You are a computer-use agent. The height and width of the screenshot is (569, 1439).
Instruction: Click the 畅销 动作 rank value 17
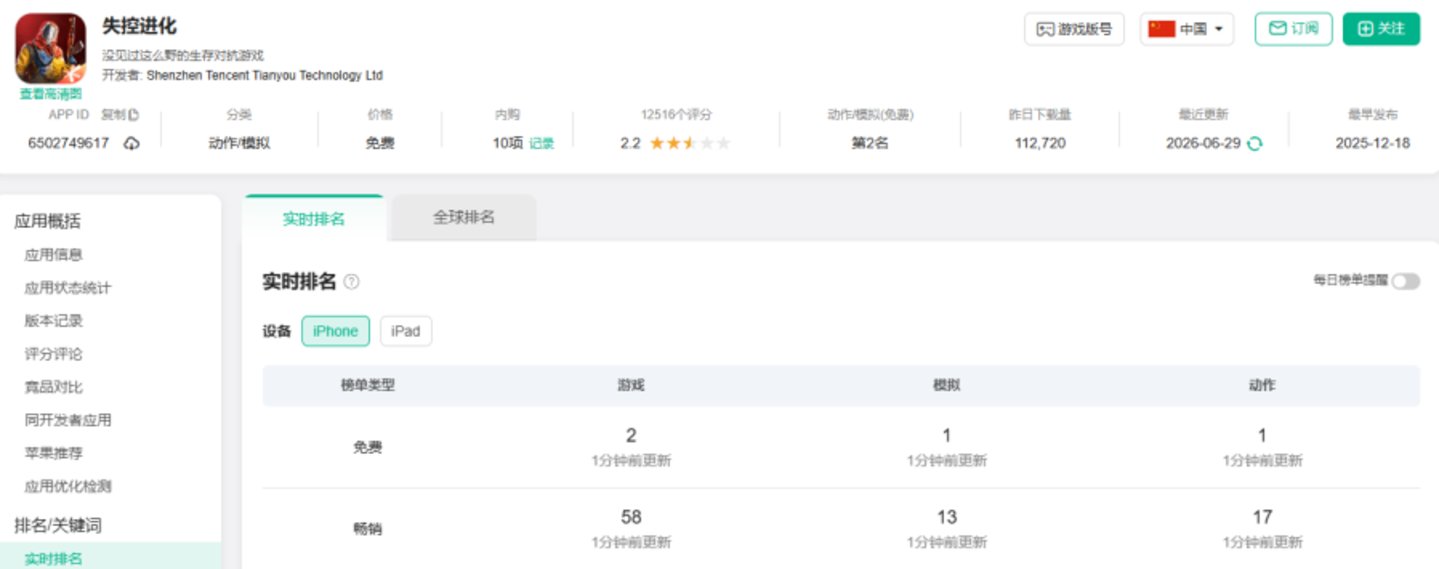[x=1262, y=517]
